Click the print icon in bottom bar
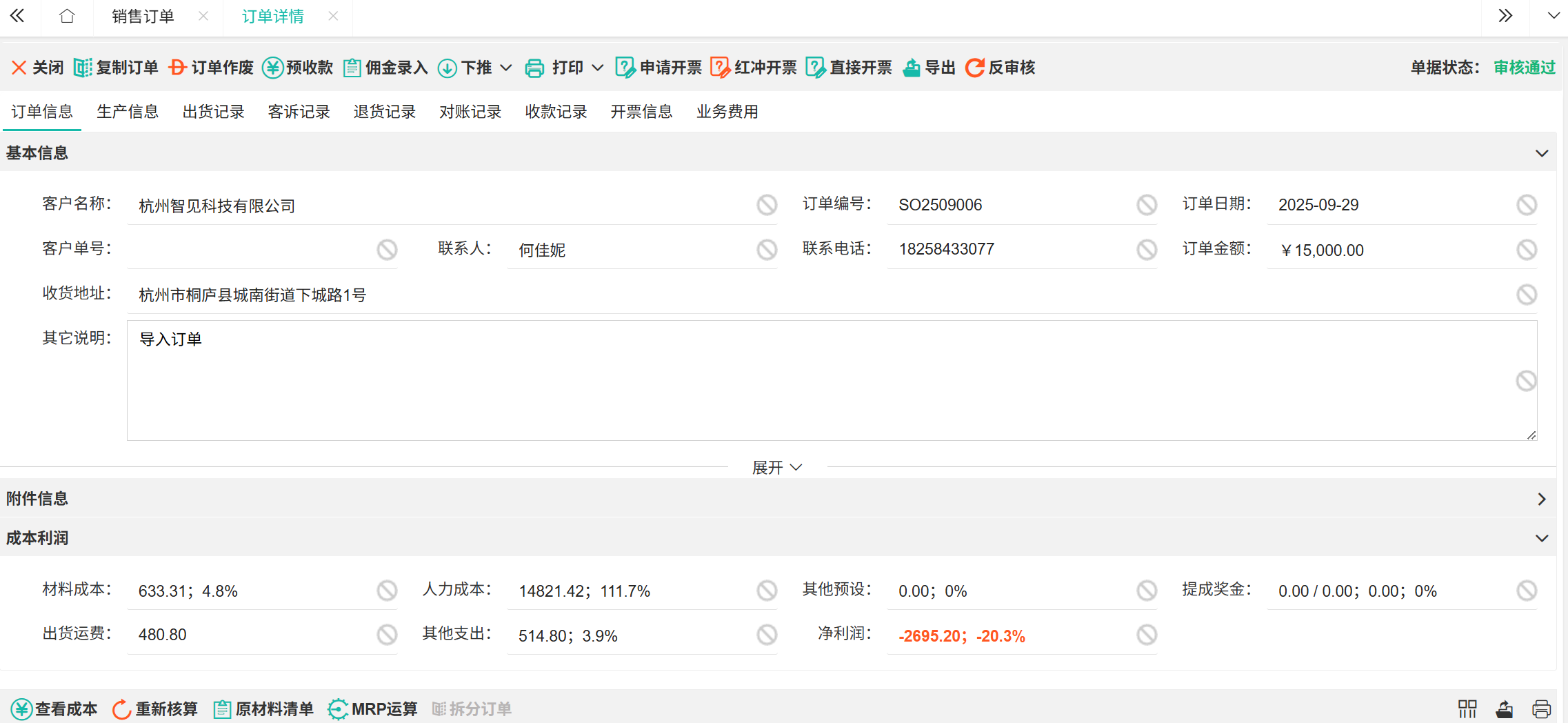This screenshot has height=723, width=1568. click(1541, 709)
